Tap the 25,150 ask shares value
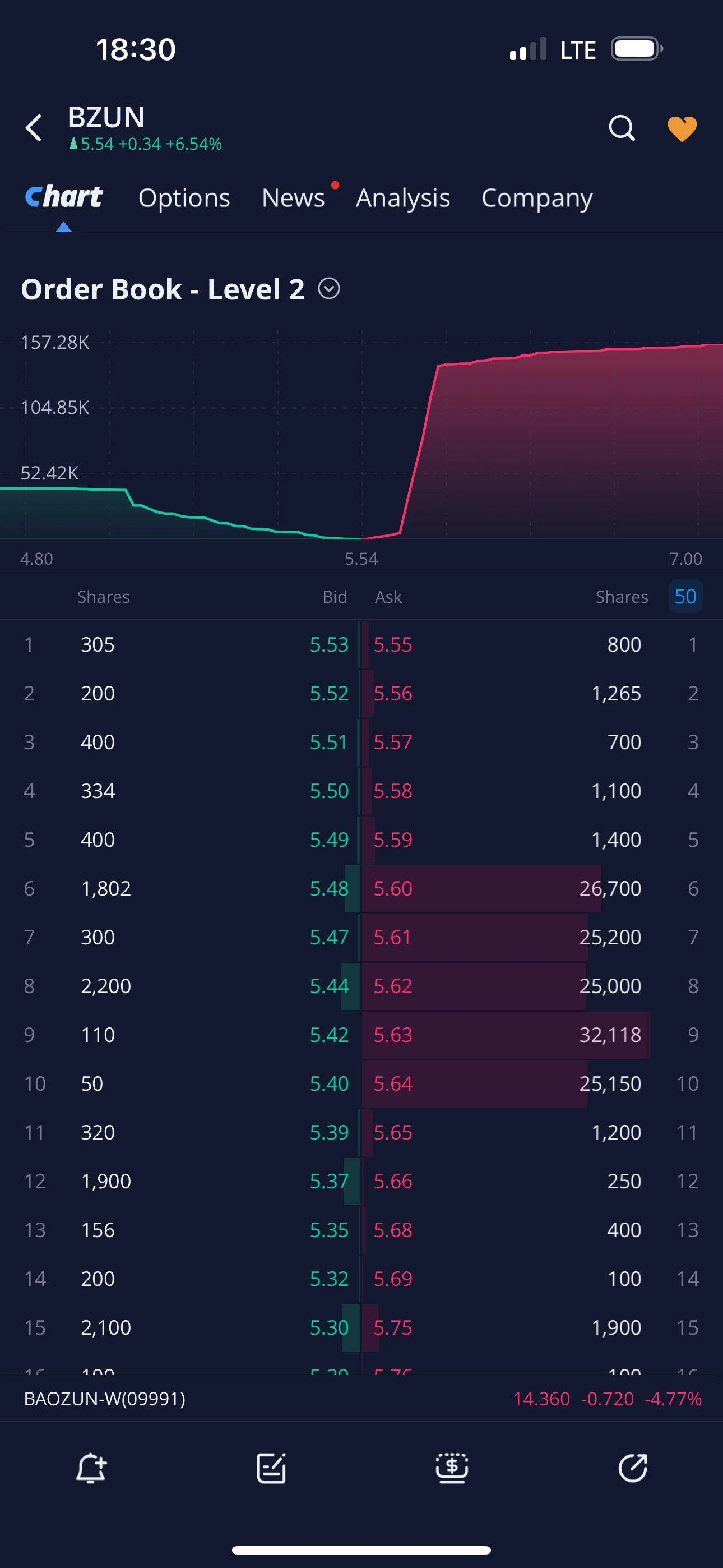Image resolution: width=723 pixels, height=1568 pixels. pyautogui.click(x=610, y=1083)
